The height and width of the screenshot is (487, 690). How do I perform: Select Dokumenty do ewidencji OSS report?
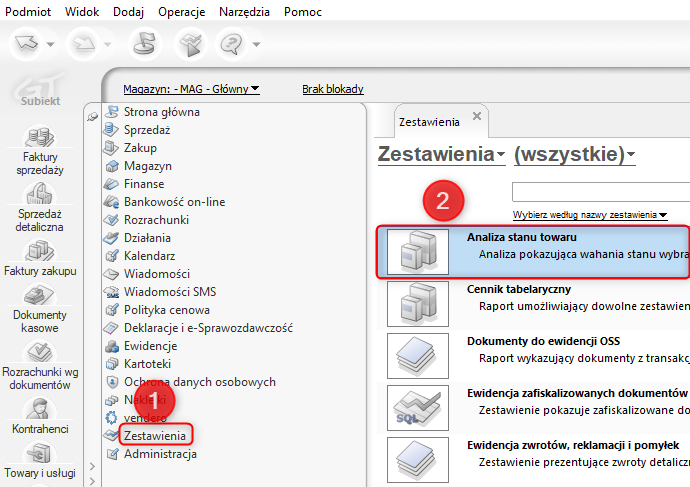click(533, 356)
